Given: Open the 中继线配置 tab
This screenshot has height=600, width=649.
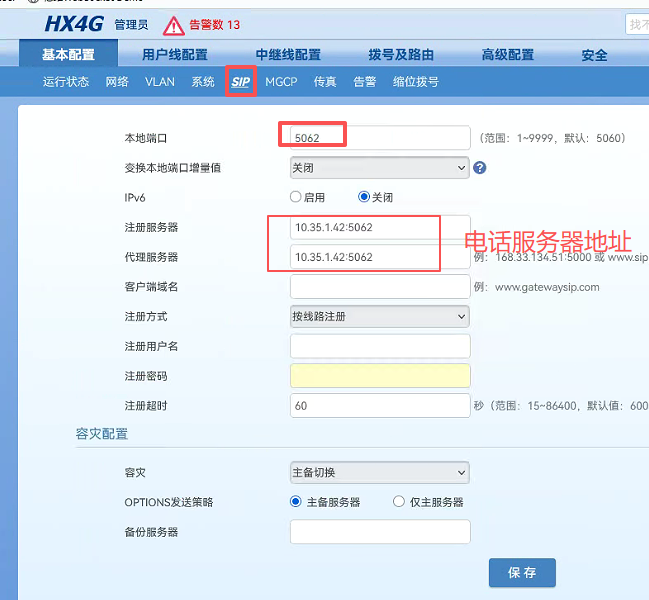Looking at the screenshot, I should click(x=288, y=55).
